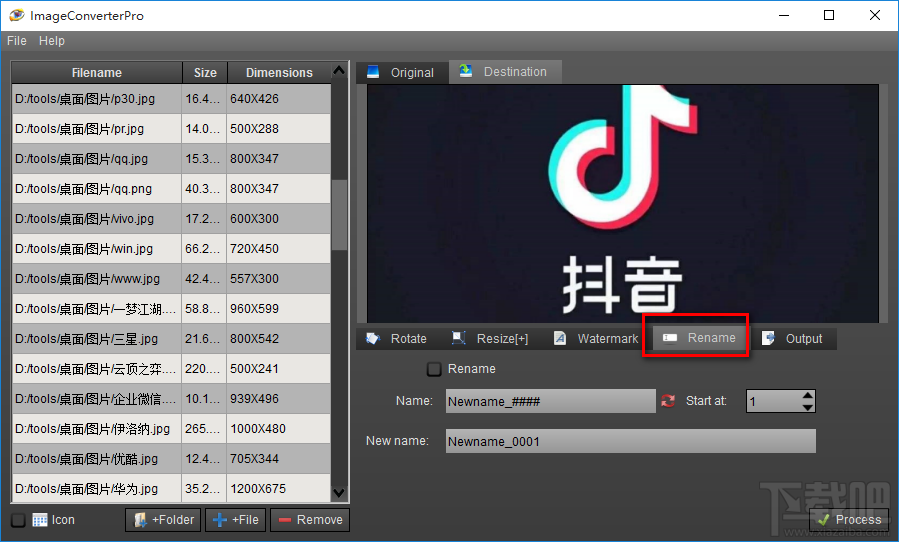
Task: Click the 500X241 dimensions cell
Action: 279,369
